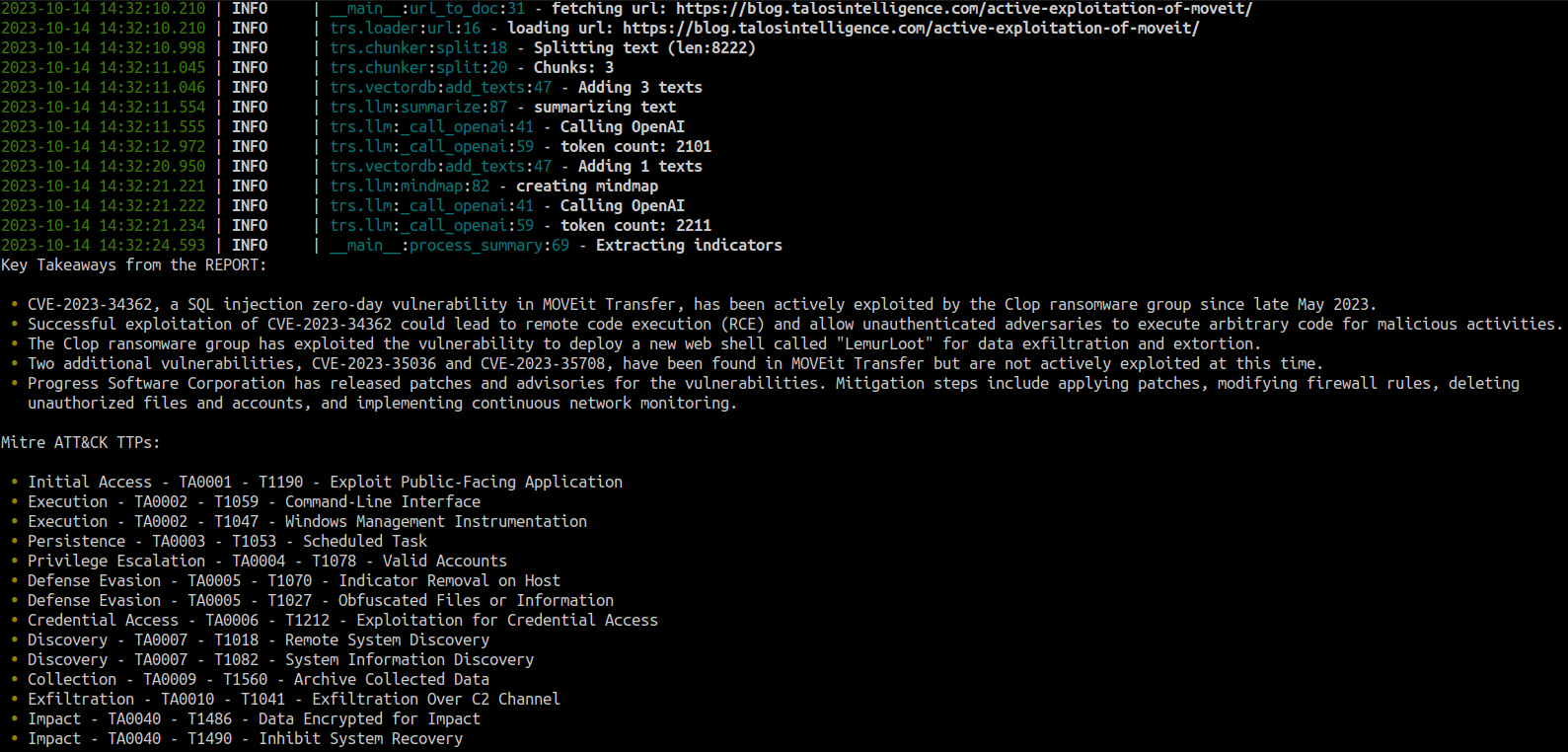
Task: Click the "Splitting text (len:8222)" log message
Action: tap(644, 48)
